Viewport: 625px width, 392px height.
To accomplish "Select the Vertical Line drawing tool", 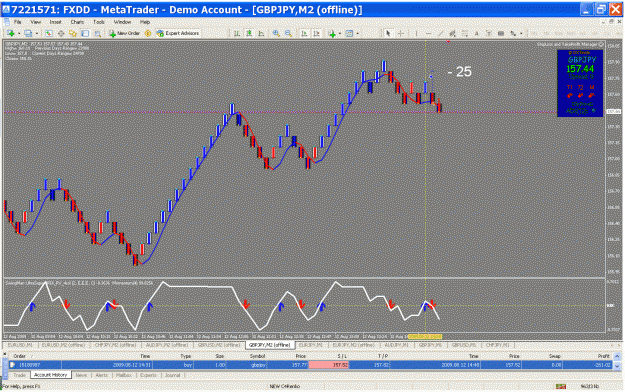I will pyautogui.click(x=416, y=33).
